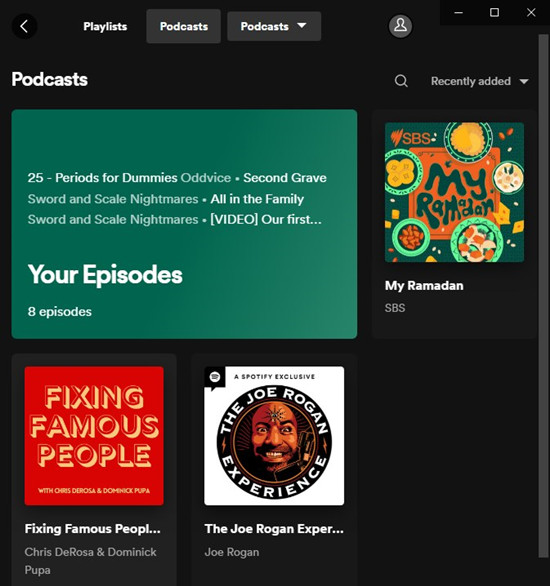Open the Podcasts dropdown with arrow
Screen dimensions: 550x586
(x=274, y=26)
